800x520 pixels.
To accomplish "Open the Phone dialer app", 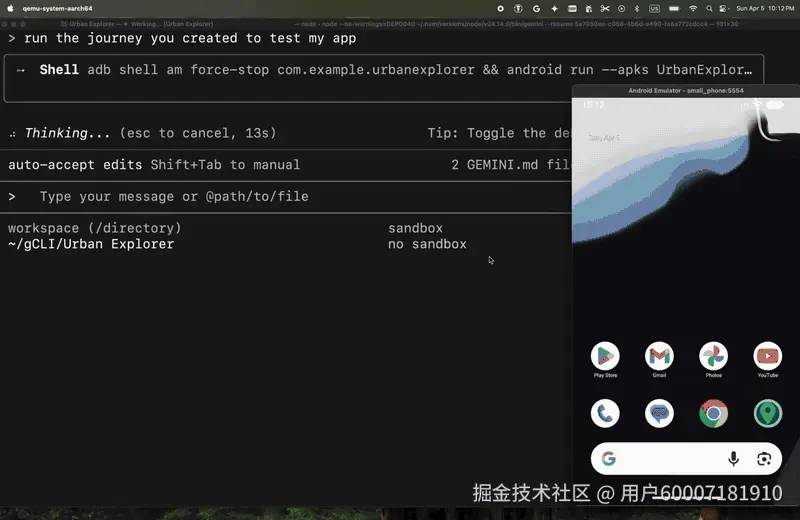I will click(605, 413).
